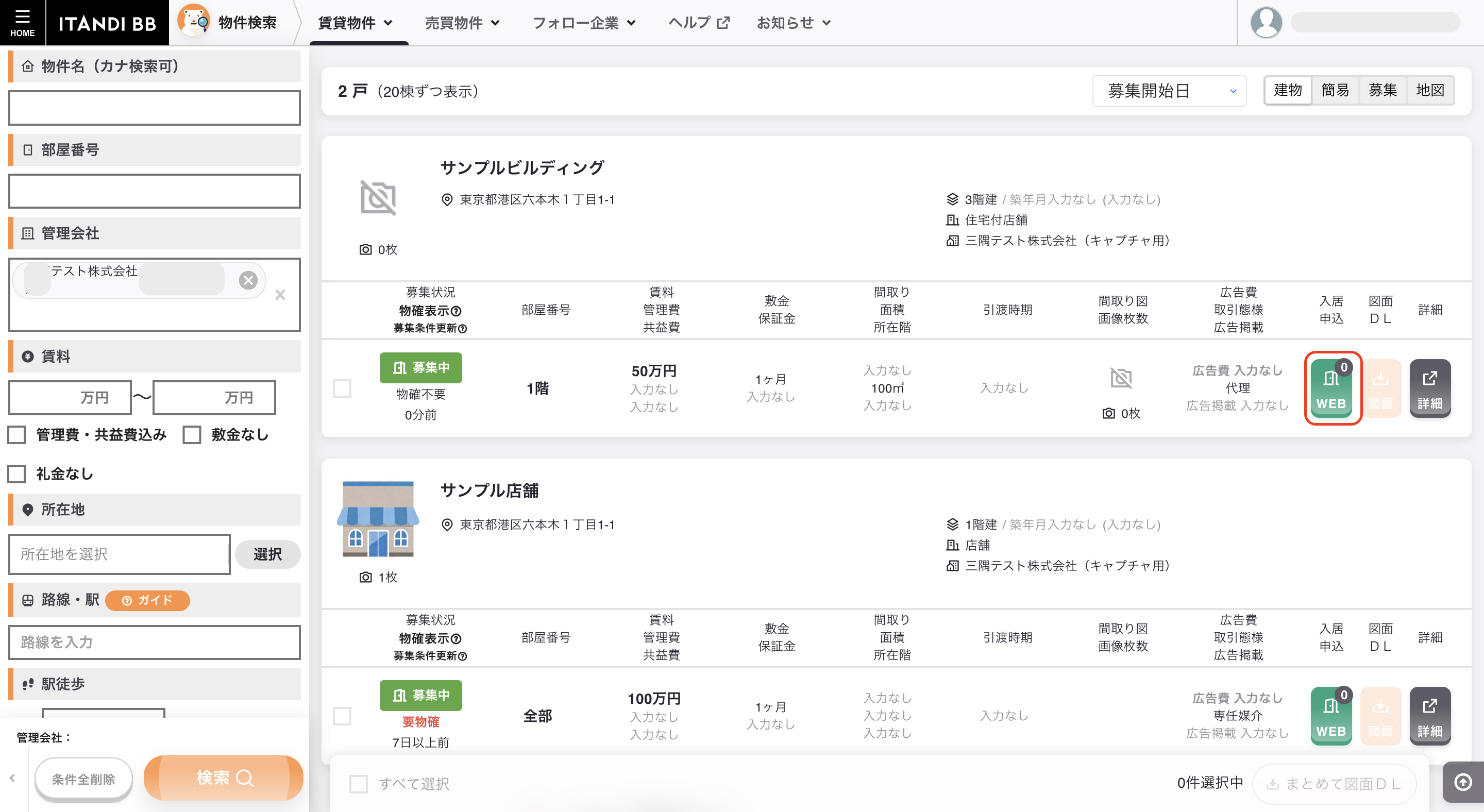
Task: Click WEB application button for サンプル店舗
Action: click(x=1331, y=716)
